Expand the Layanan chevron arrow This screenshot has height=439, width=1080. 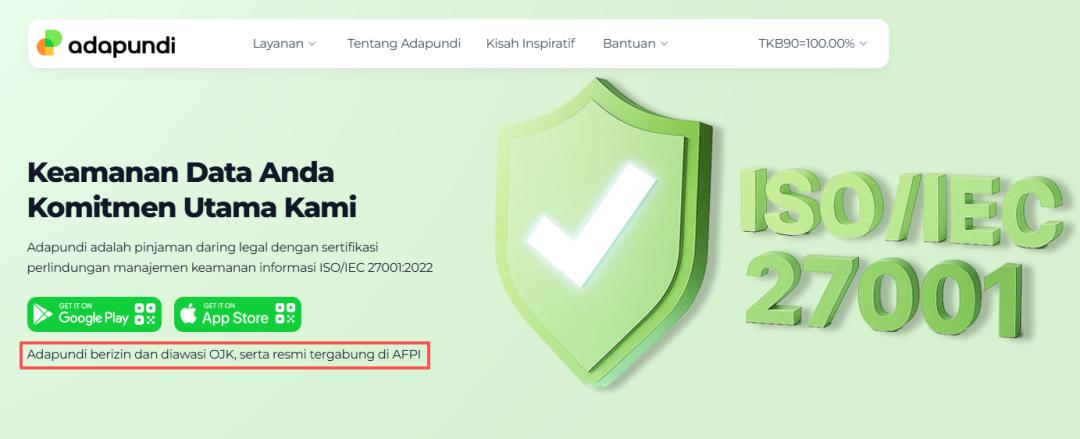click(312, 43)
